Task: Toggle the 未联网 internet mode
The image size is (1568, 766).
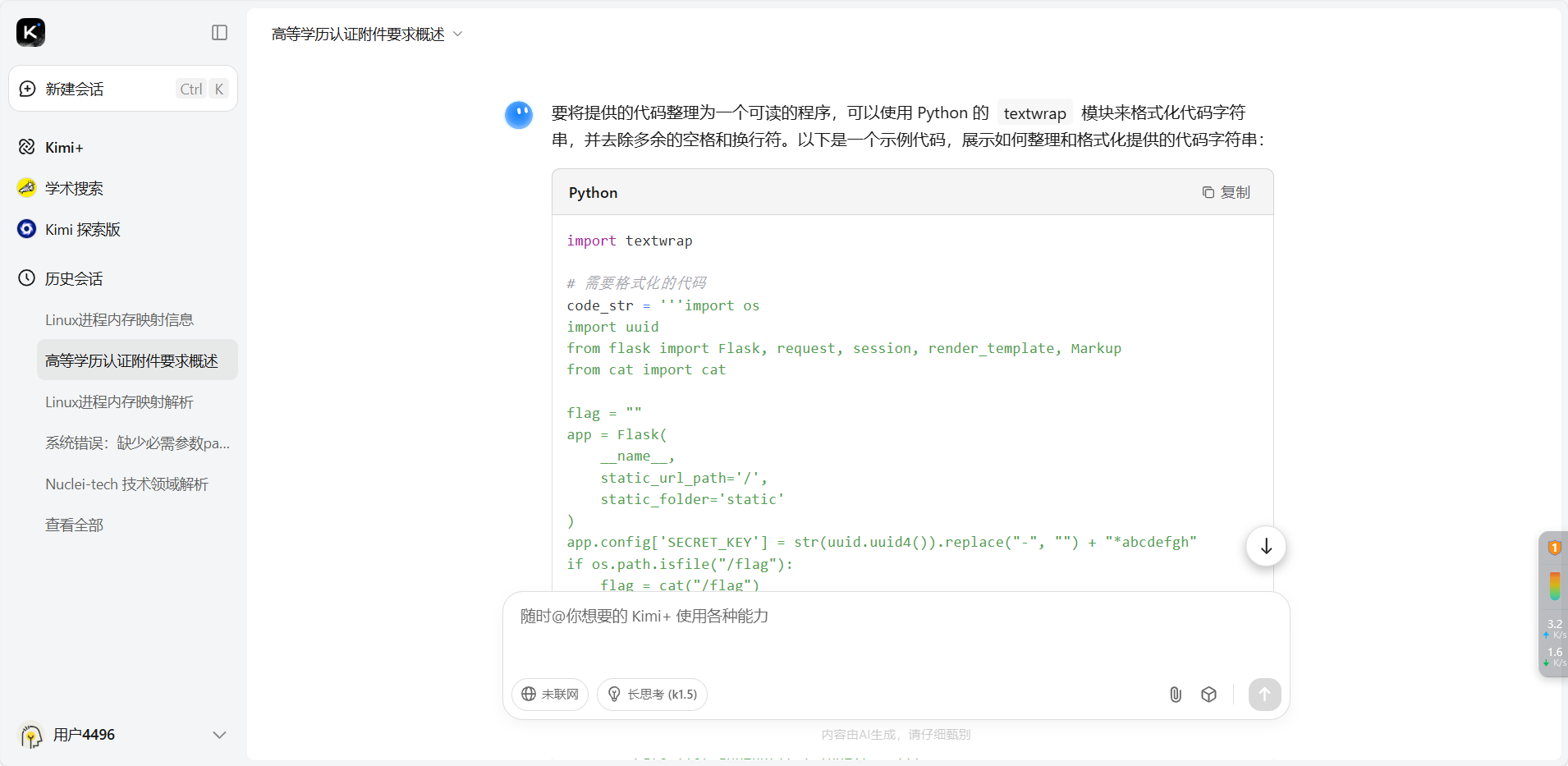Action: [x=550, y=694]
